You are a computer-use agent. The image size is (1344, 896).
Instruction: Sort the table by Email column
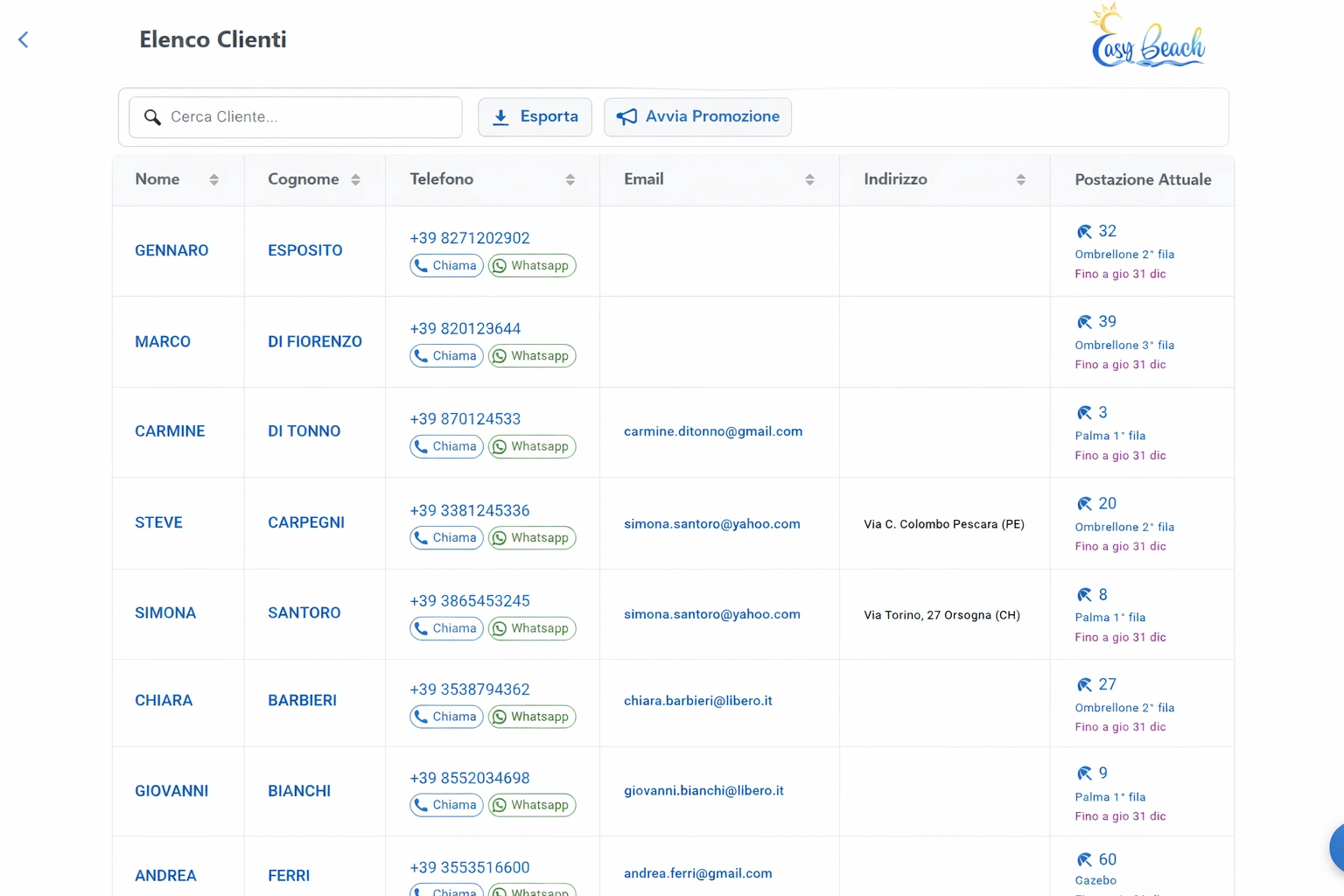point(809,179)
